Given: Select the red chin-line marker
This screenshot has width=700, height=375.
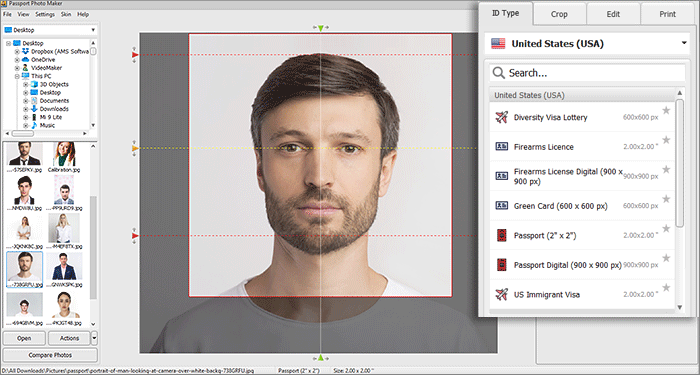Looking at the screenshot, I should click(135, 236).
